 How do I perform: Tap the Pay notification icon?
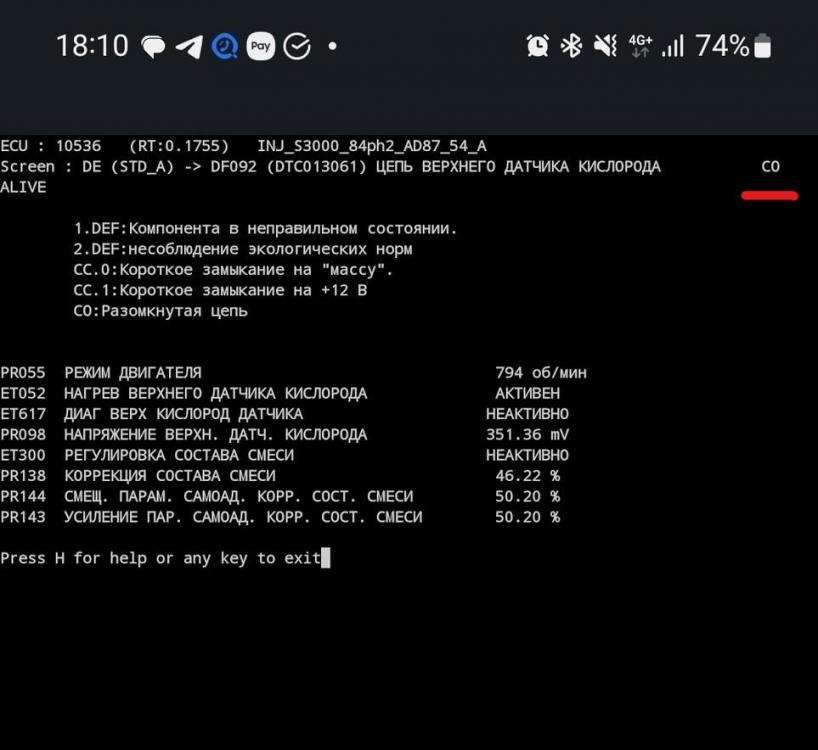click(261, 46)
